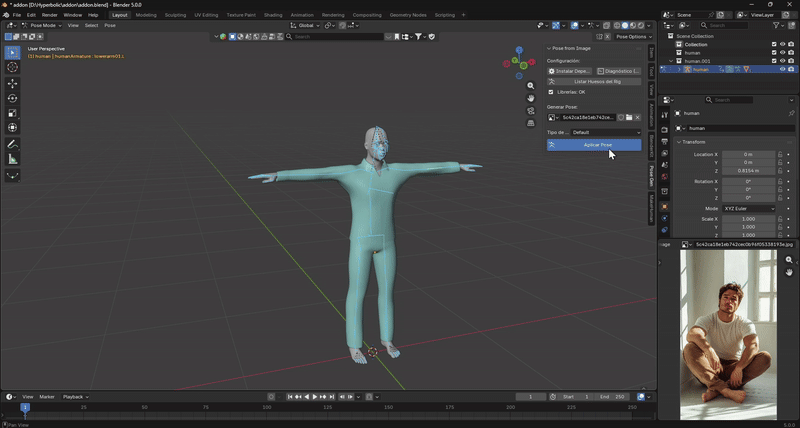Open the timeline Playback dropdown
The height and width of the screenshot is (428, 800).
[x=76, y=397]
